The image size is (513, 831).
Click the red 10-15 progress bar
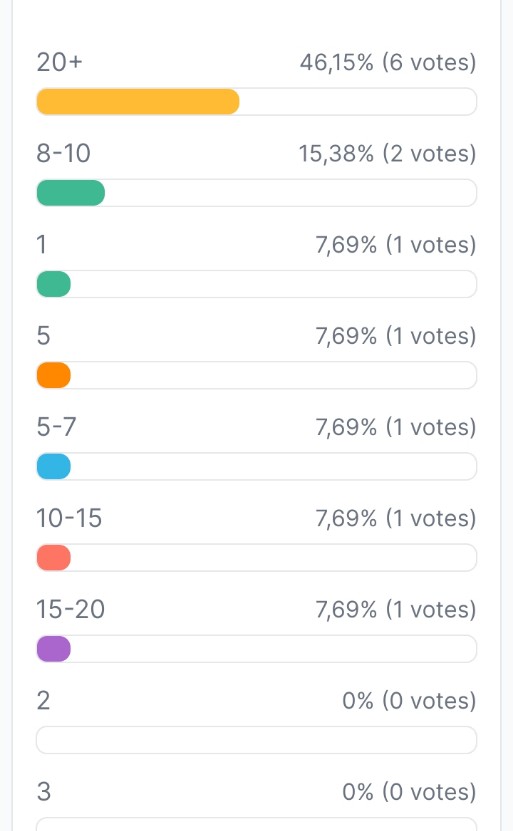tap(54, 558)
